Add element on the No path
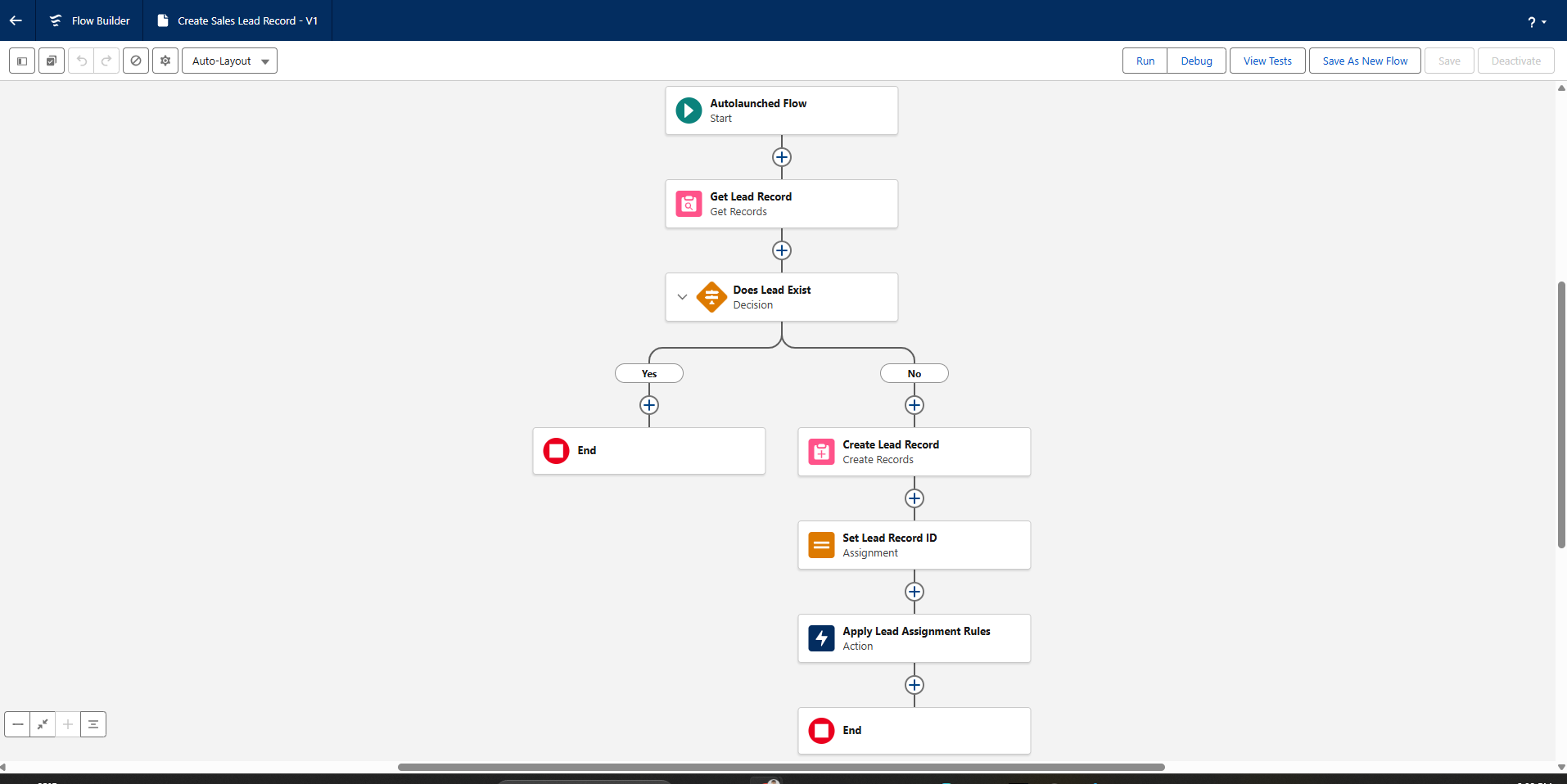 pos(914,405)
